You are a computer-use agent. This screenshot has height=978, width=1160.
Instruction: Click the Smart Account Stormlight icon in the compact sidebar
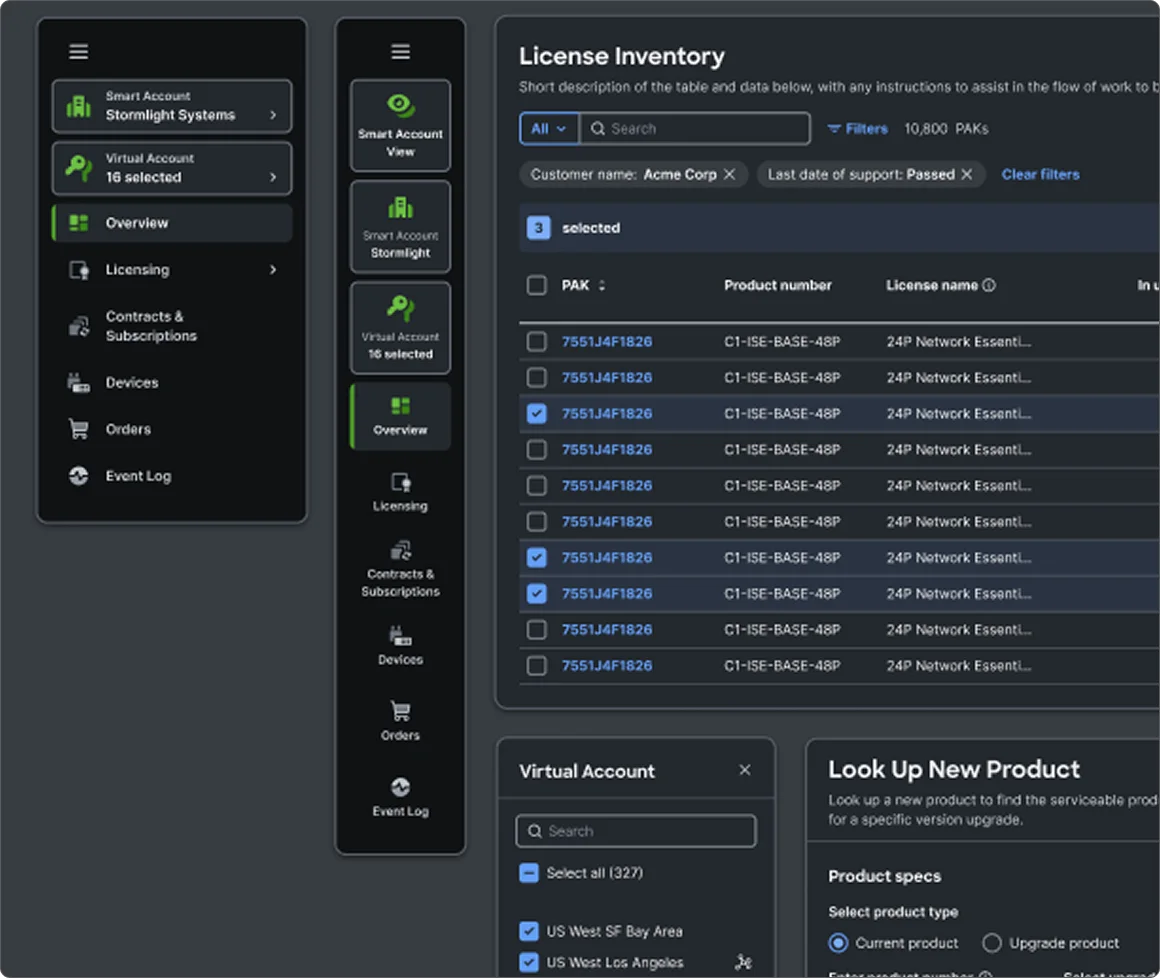click(400, 207)
